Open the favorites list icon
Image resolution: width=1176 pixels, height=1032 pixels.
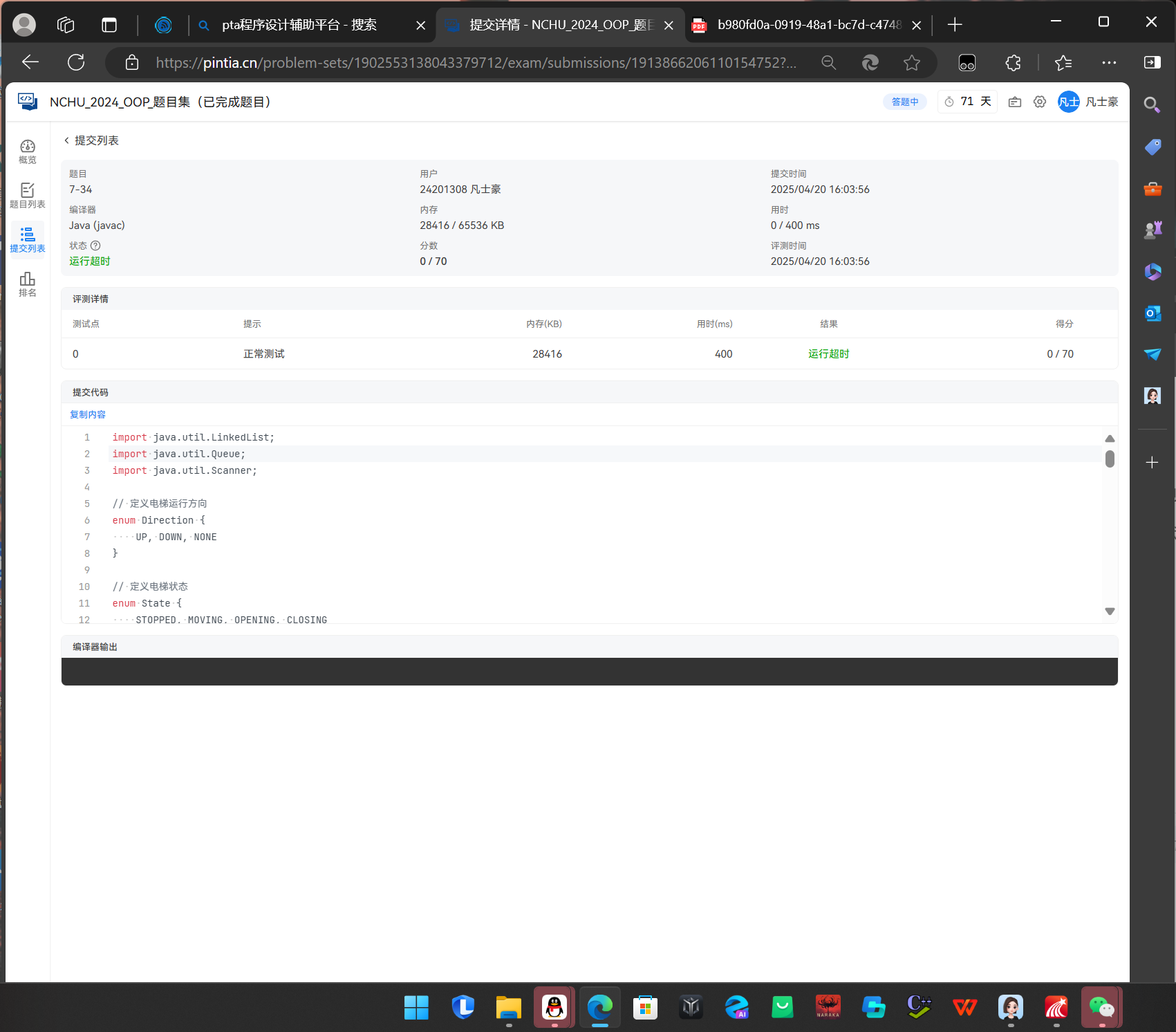(x=1063, y=63)
